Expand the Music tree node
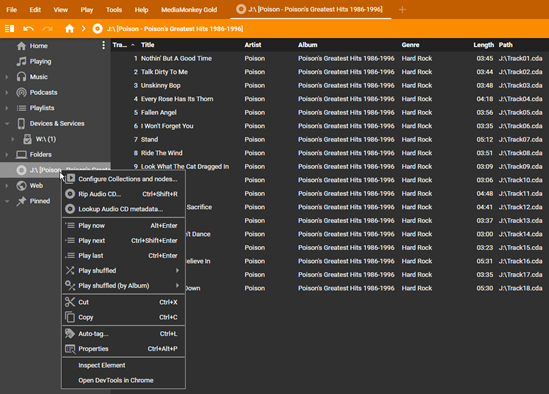The width and height of the screenshot is (549, 394). click(x=7, y=77)
